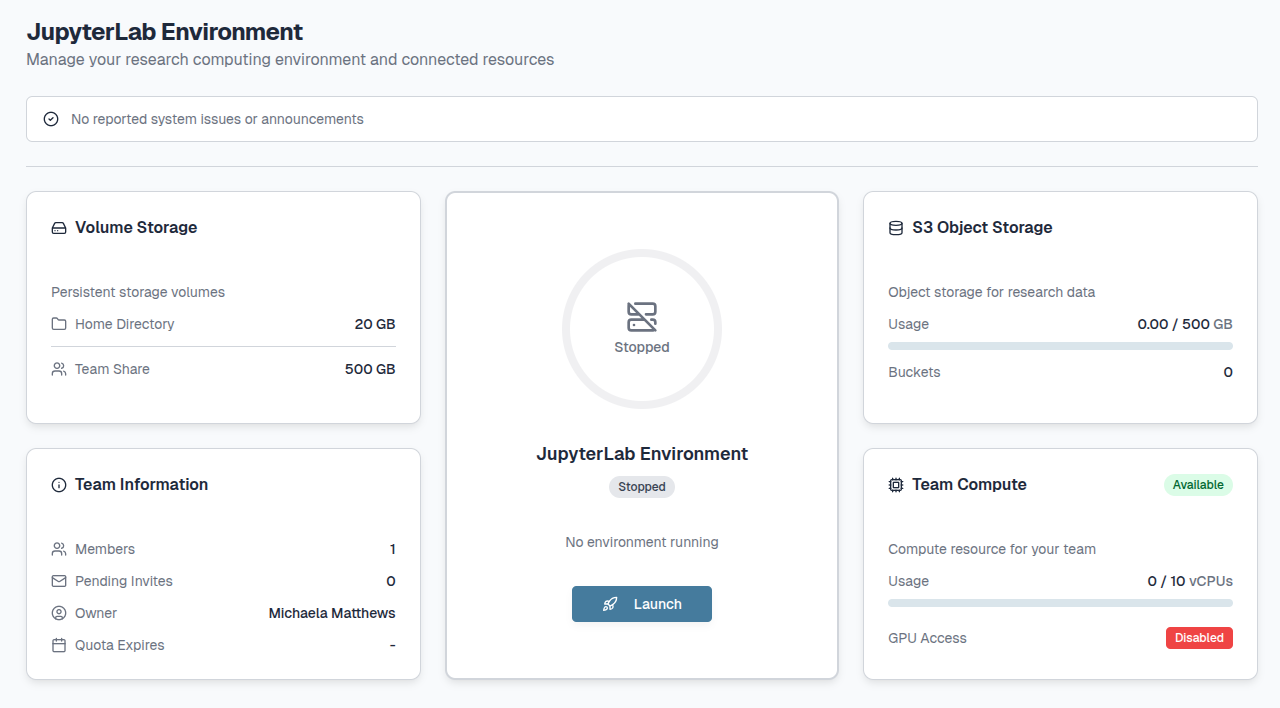Click the system status checkmark icon
The height and width of the screenshot is (708, 1280).
51,119
